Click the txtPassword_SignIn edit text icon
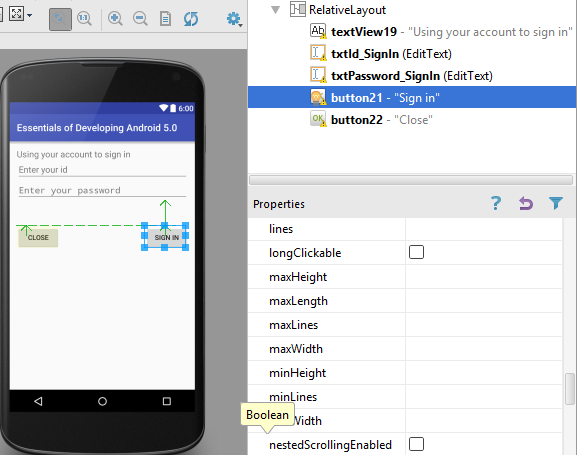The image size is (577, 455). pos(318,75)
